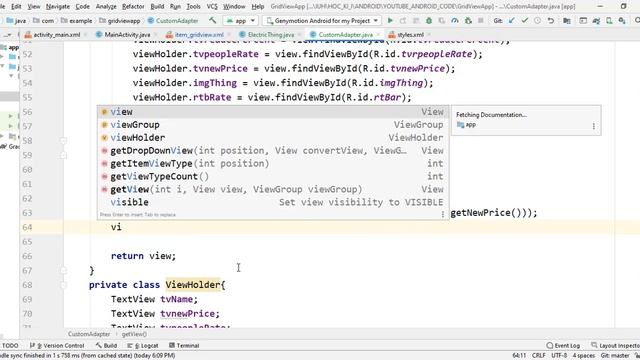Image resolution: width=640 pixels, height=360 pixels.
Task: Click the CRLF line separator status
Action: pos(538,356)
